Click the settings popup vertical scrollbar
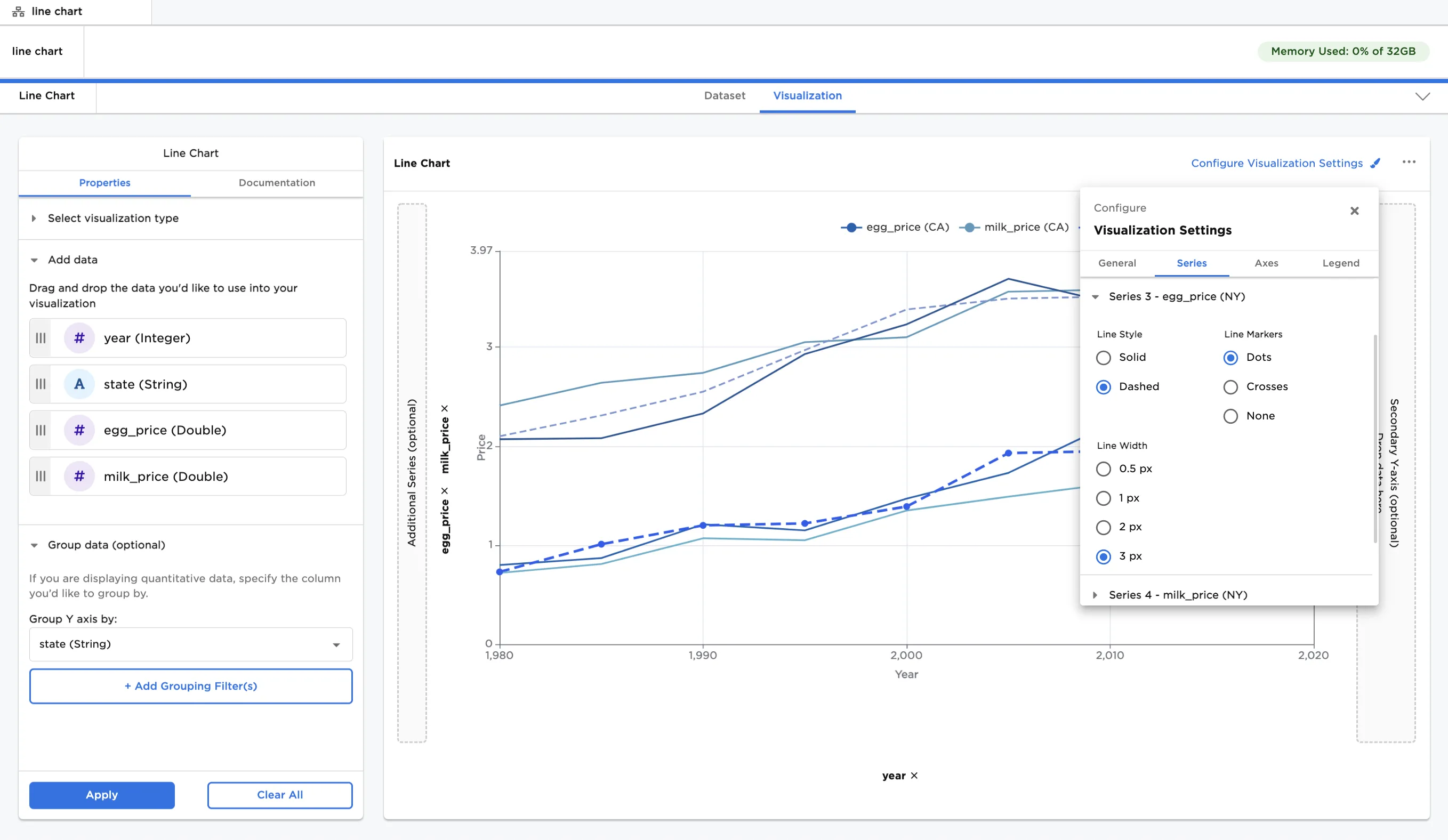Image resolution: width=1448 pixels, height=840 pixels. (1375, 440)
